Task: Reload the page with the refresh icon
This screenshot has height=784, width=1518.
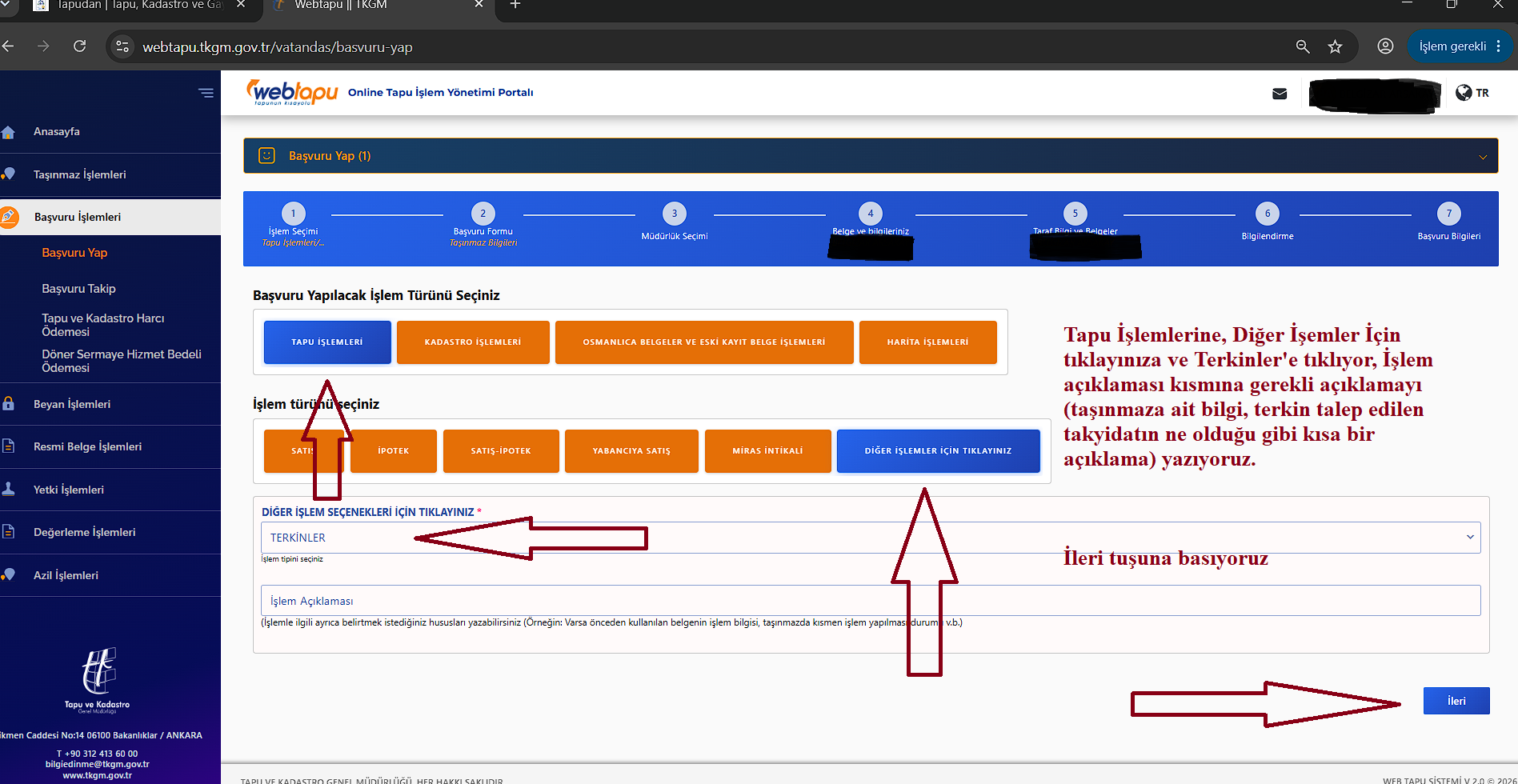Action: click(79, 46)
